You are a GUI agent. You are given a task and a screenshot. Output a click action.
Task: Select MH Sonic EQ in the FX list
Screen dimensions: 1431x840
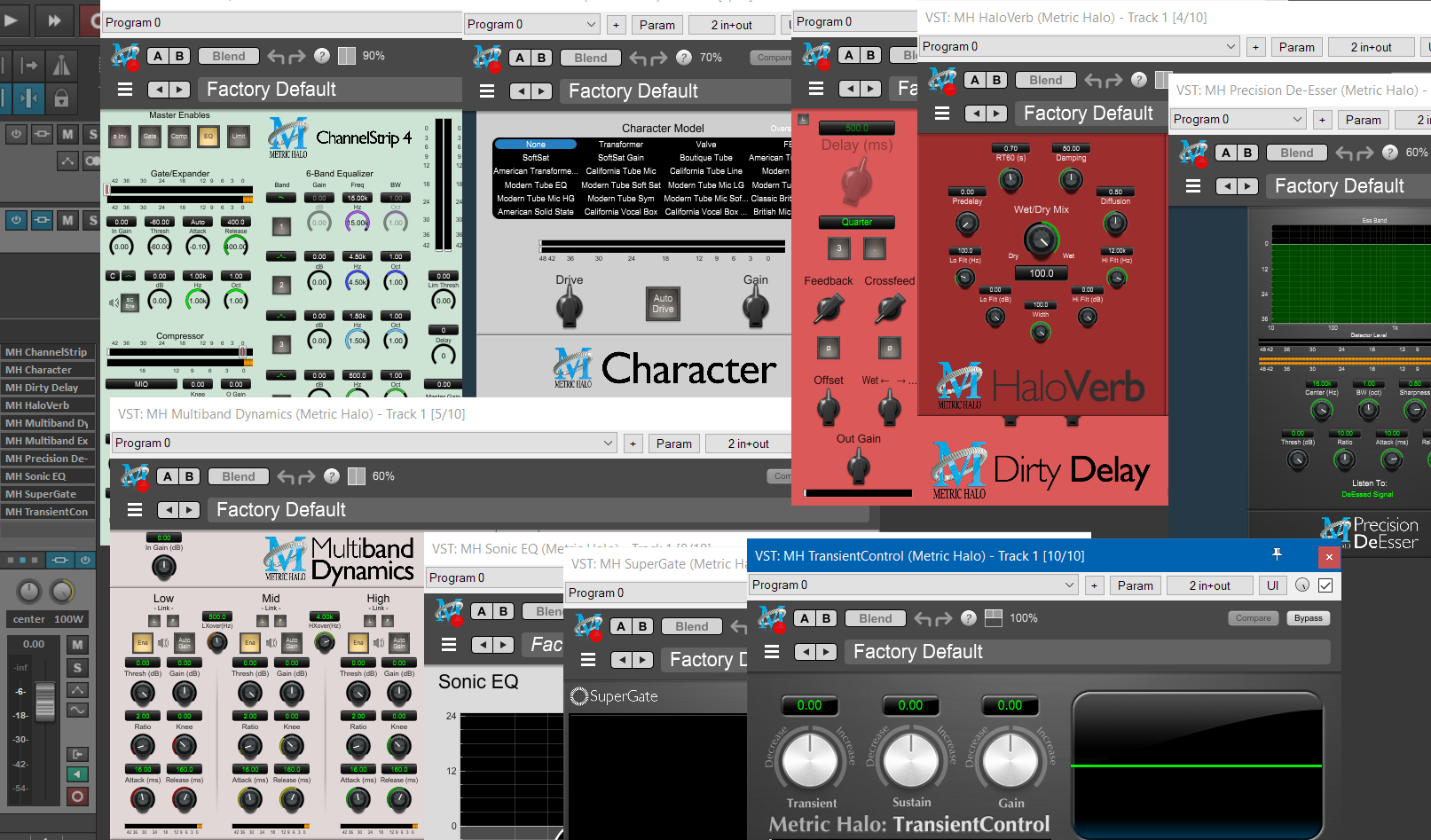pos(48,476)
